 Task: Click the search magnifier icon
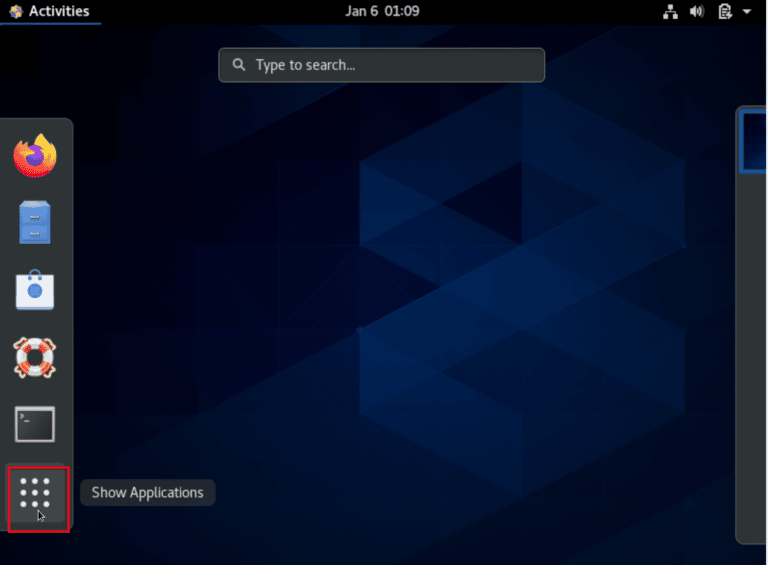(239, 65)
